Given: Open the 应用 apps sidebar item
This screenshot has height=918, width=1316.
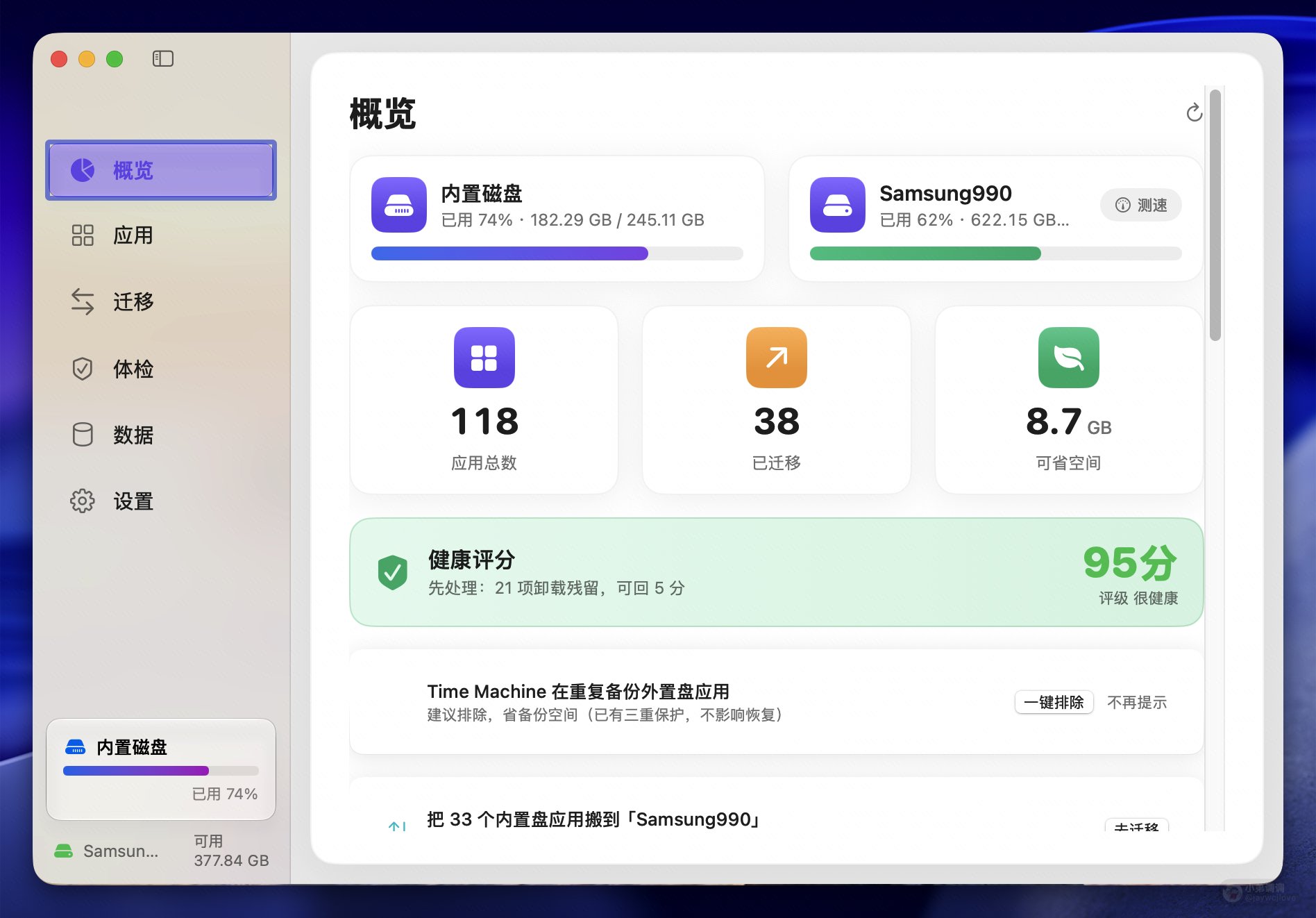Looking at the screenshot, I should 161,235.
